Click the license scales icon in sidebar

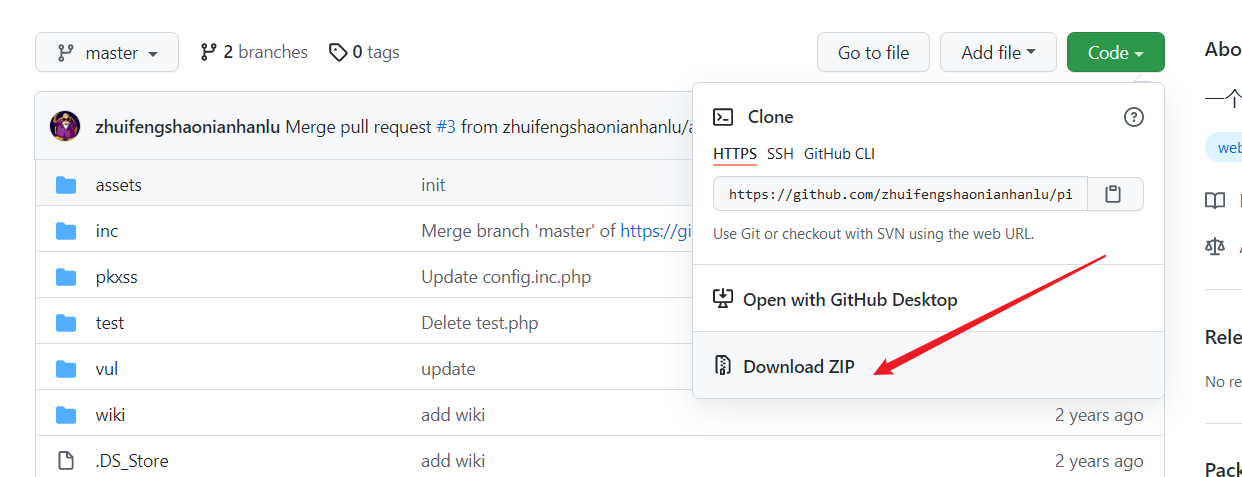[x=1215, y=246]
